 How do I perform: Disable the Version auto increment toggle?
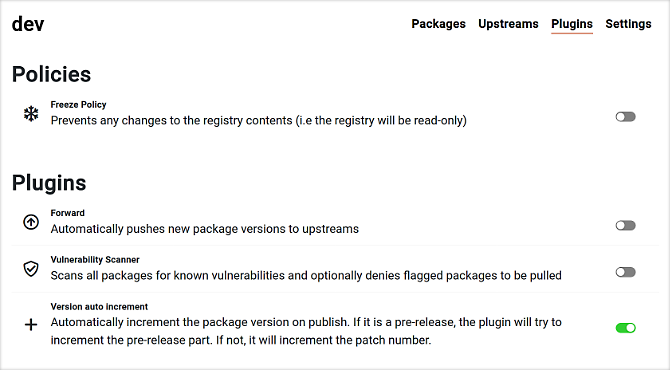pyautogui.click(x=626, y=328)
